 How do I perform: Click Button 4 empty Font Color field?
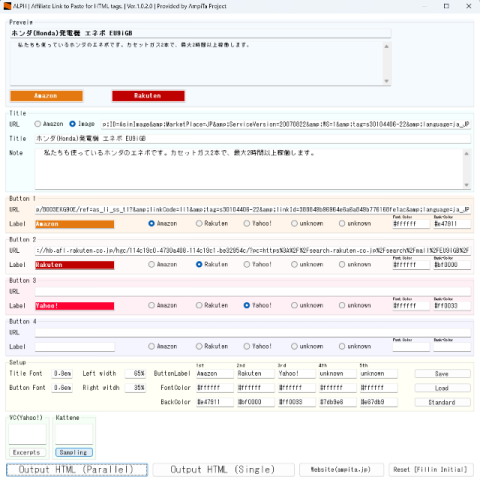411,347
